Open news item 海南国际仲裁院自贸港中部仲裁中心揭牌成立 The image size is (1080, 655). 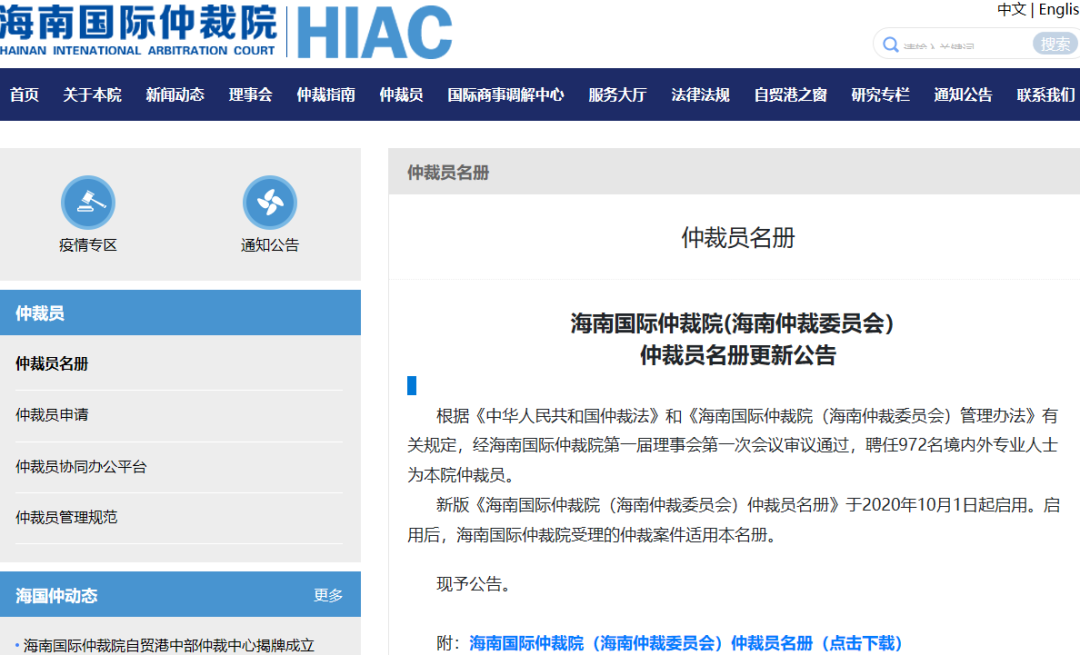[x=169, y=645]
